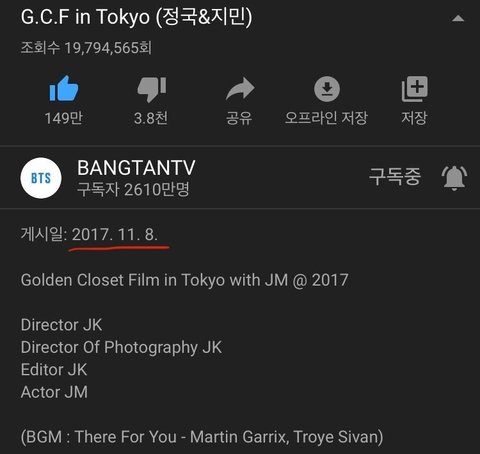This screenshot has height=454, width=480.
Task: Open the share arrow icon
Action: click(x=240, y=89)
